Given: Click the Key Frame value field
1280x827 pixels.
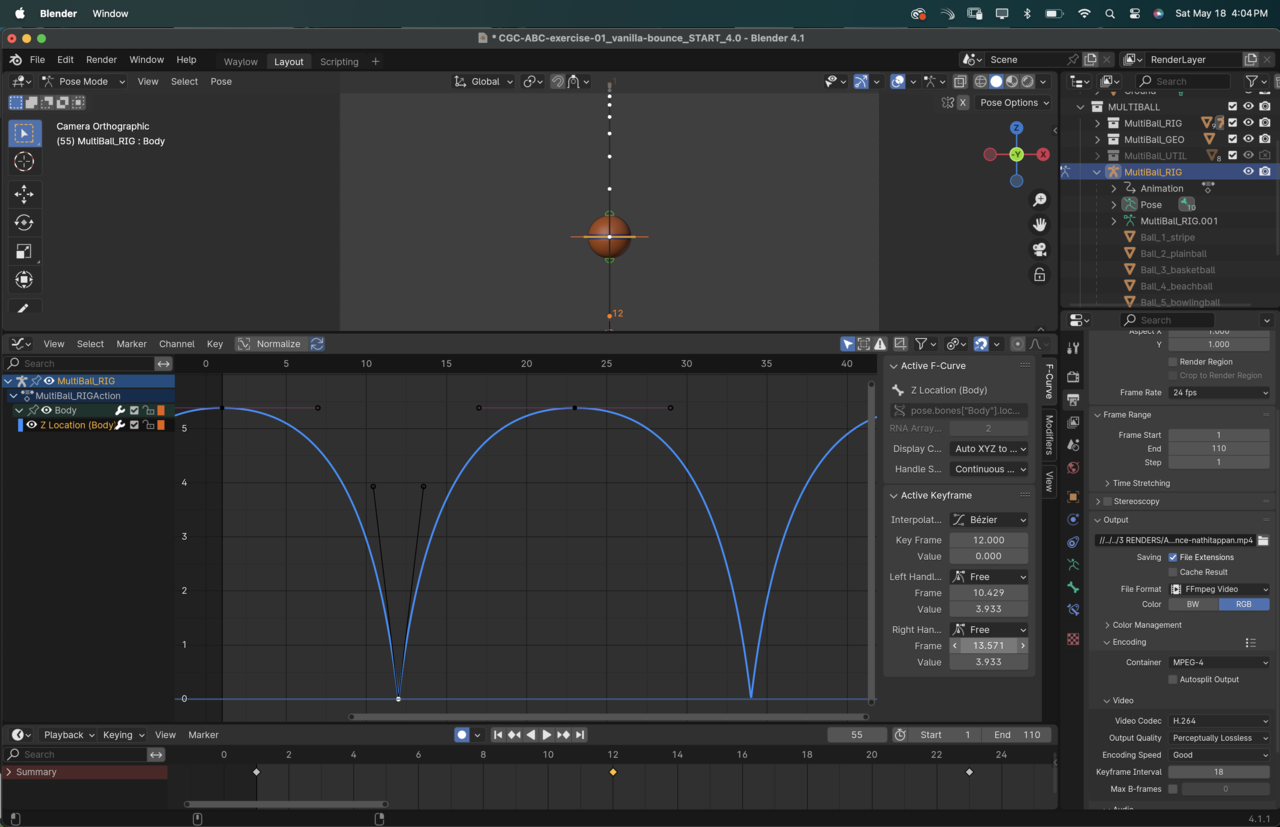Looking at the screenshot, I should pos(988,540).
